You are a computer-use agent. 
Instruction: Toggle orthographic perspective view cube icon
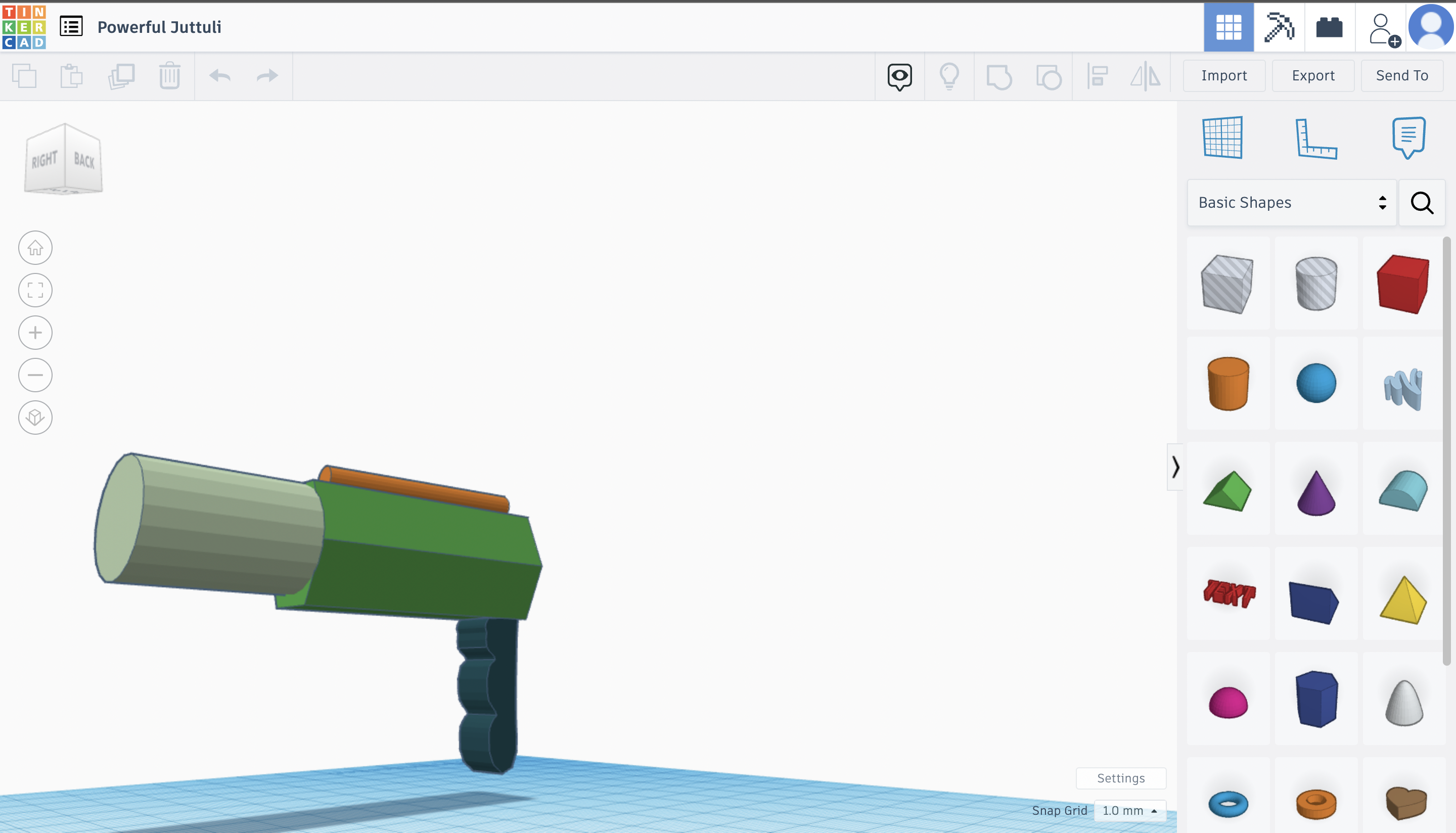pos(35,417)
